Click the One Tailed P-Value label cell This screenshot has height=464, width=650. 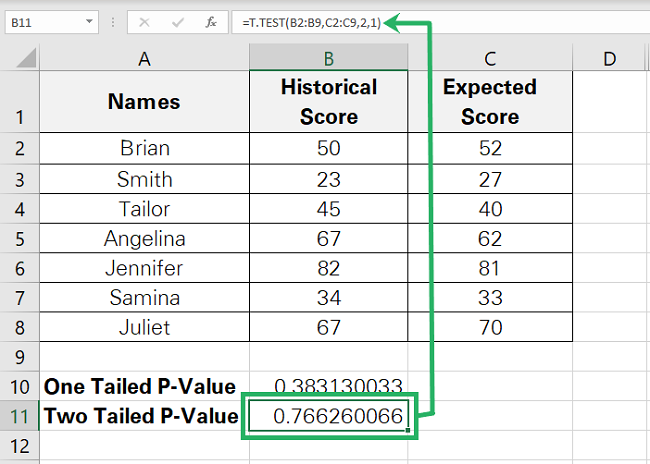pos(144,386)
